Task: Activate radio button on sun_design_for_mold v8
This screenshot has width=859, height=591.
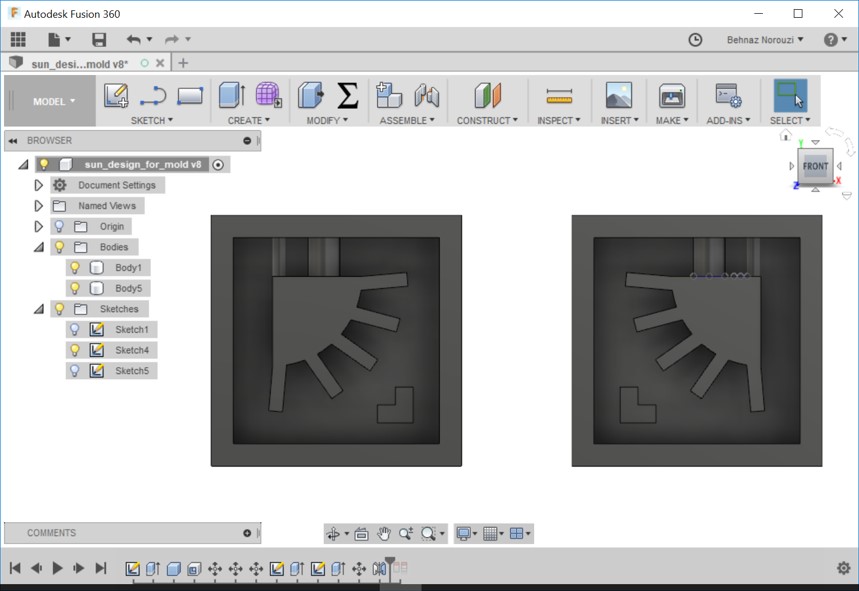Action: pos(218,164)
